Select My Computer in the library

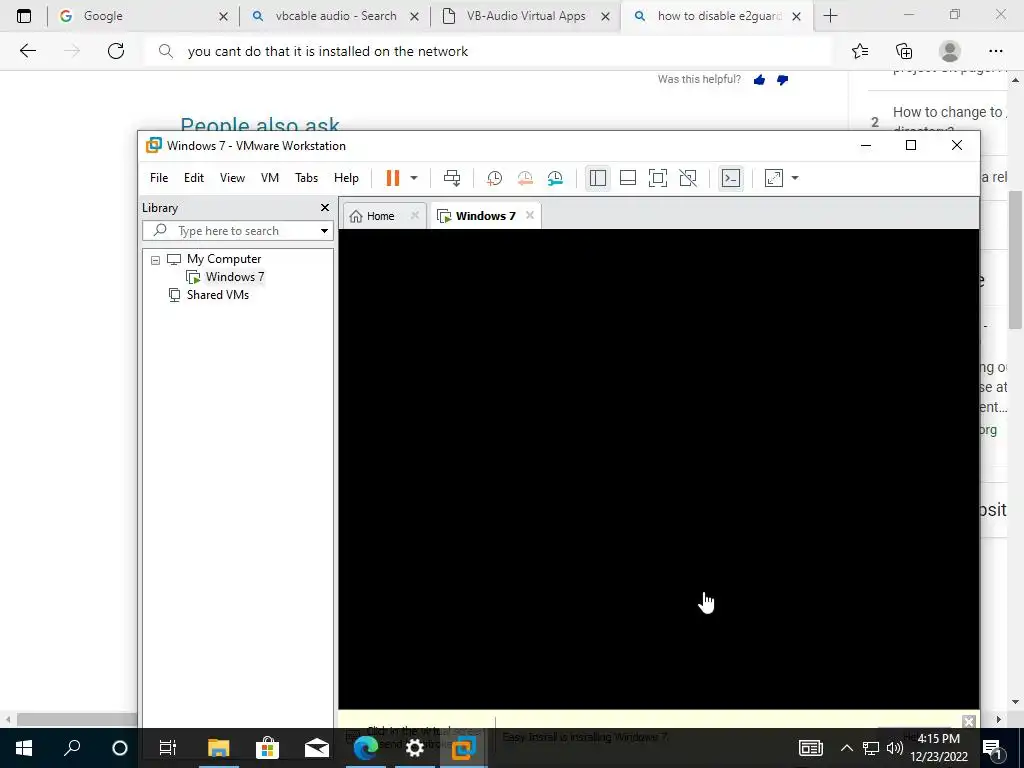tap(223, 259)
